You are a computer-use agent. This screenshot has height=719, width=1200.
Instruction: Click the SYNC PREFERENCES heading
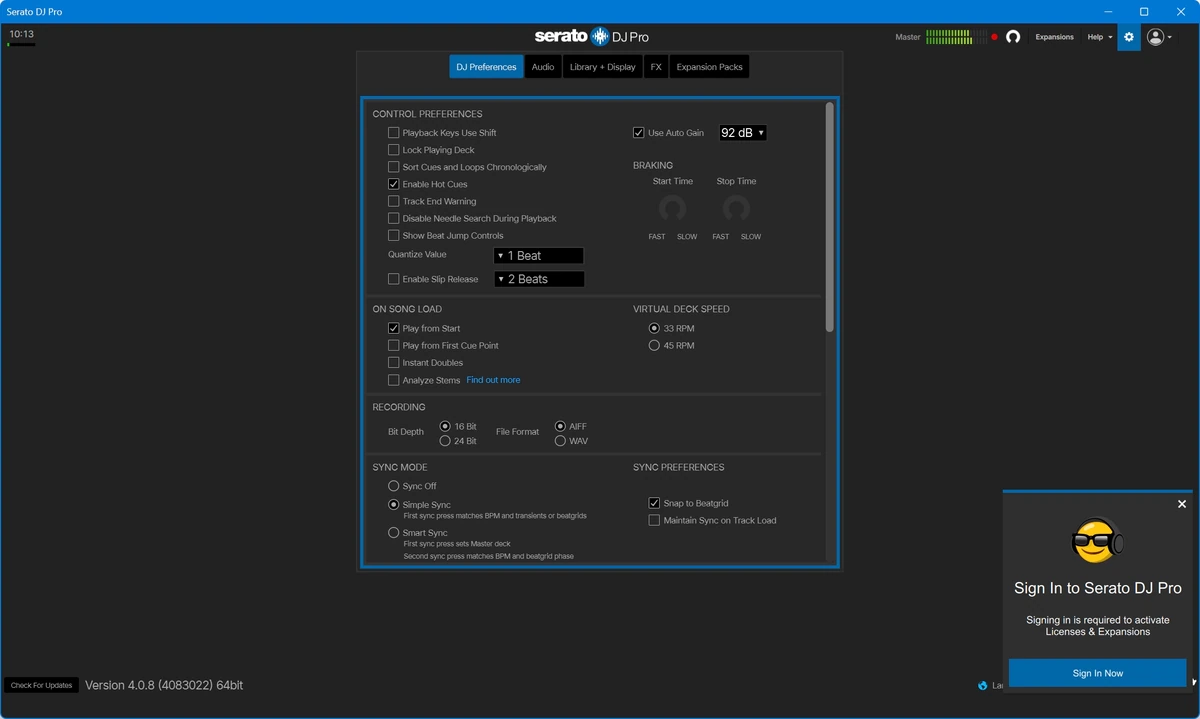tap(678, 467)
